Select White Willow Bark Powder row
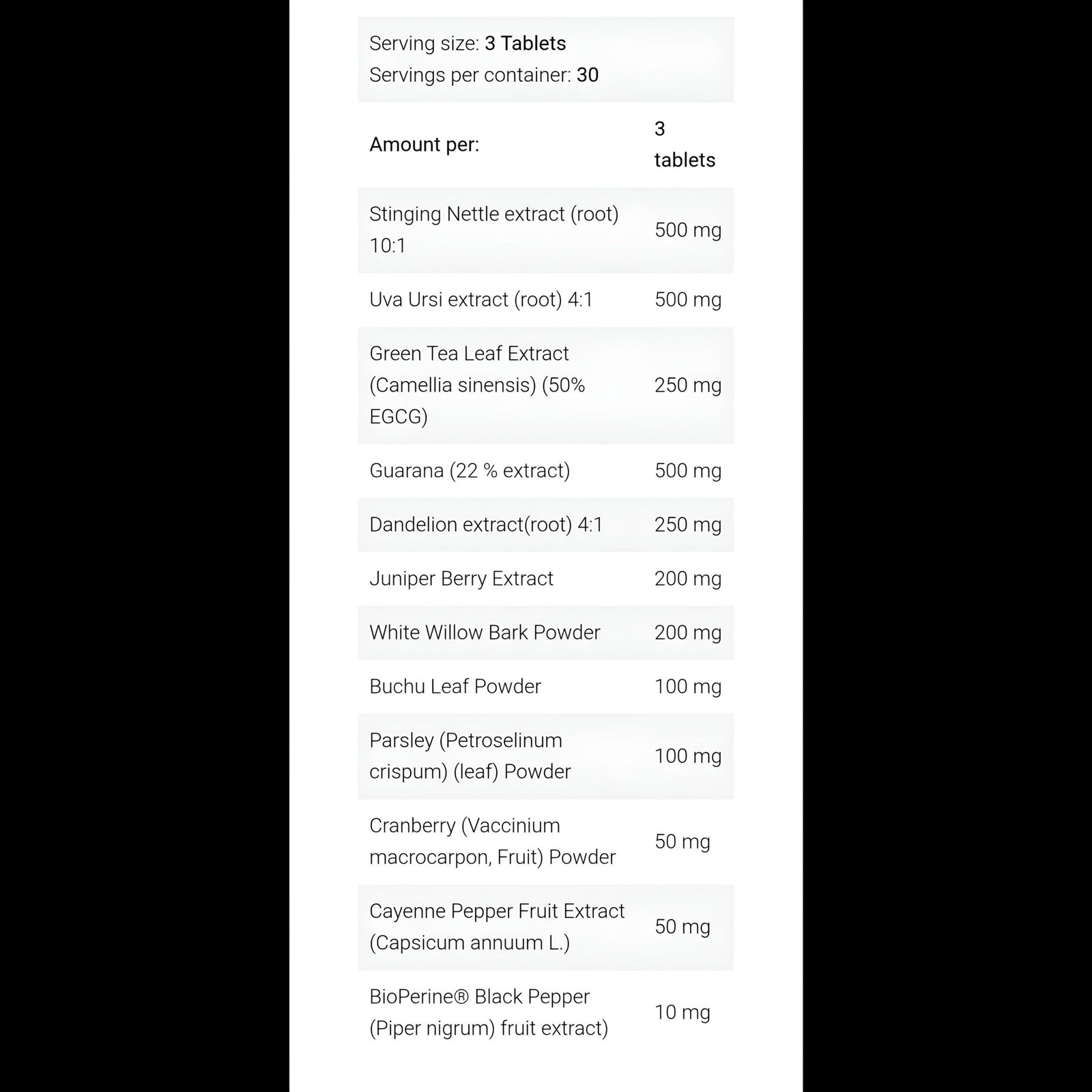1092x1092 pixels. (545, 633)
